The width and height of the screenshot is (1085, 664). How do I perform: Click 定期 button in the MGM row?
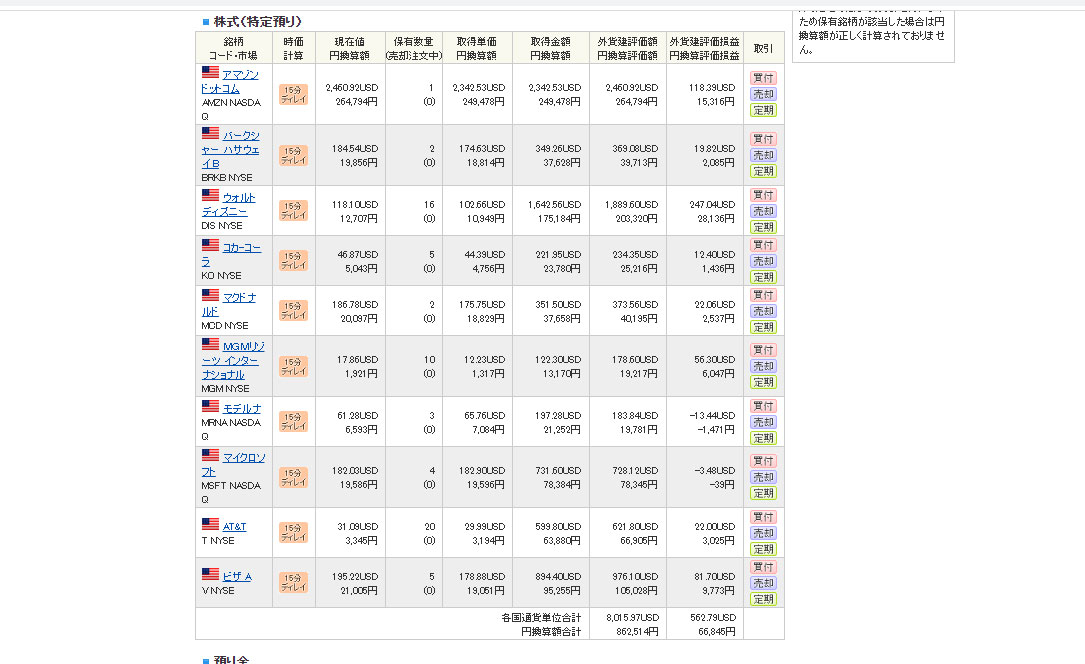pos(763,382)
